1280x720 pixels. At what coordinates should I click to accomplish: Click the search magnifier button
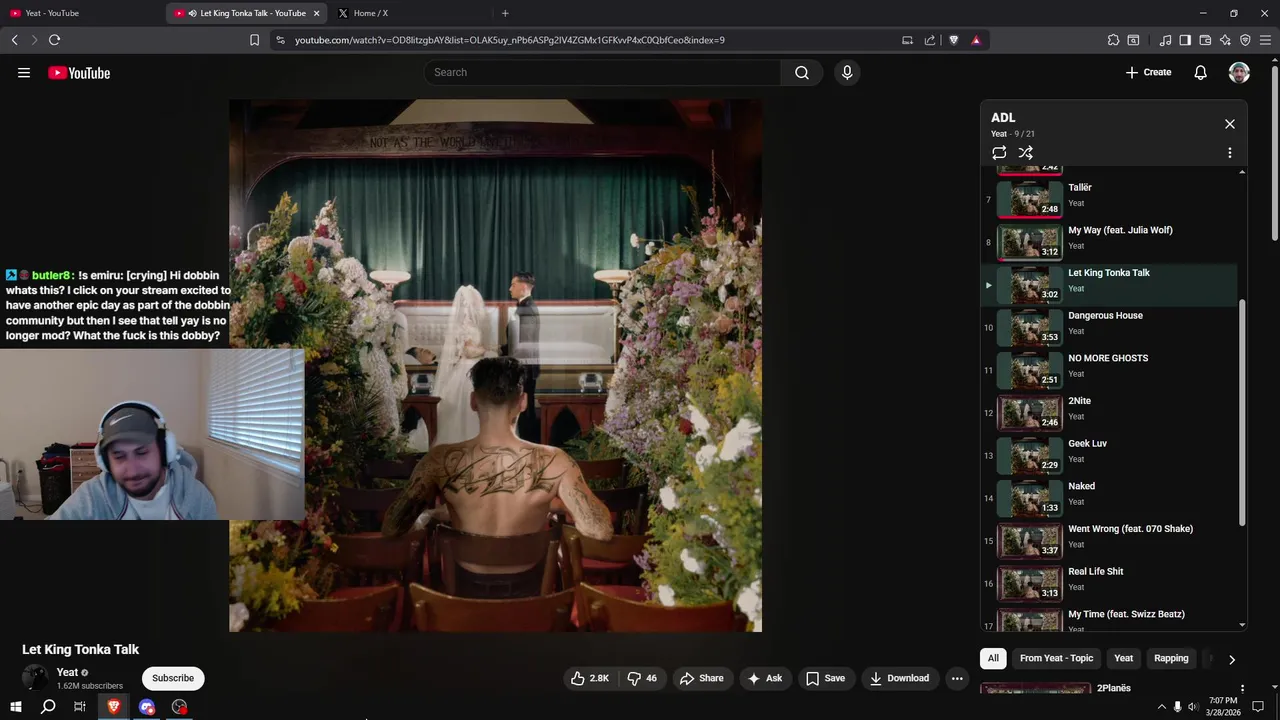(x=802, y=72)
